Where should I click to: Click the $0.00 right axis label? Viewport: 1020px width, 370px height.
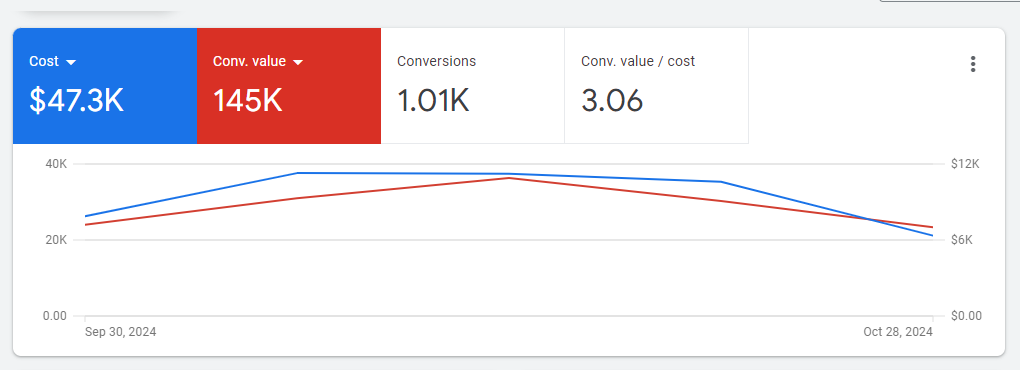966,316
